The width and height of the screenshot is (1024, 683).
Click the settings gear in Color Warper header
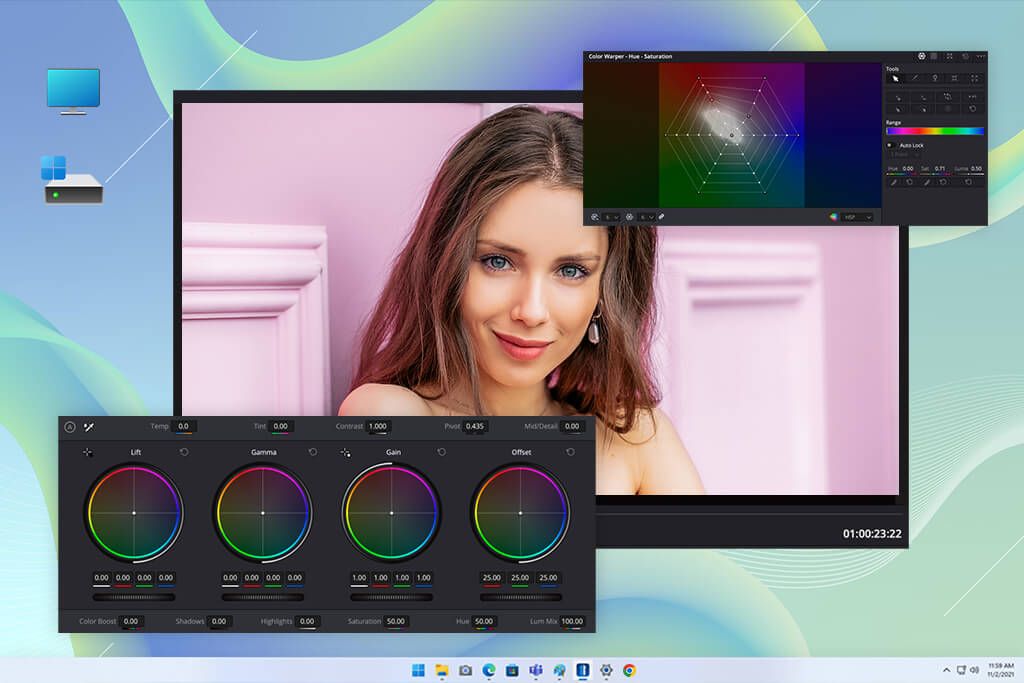coord(922,55)
